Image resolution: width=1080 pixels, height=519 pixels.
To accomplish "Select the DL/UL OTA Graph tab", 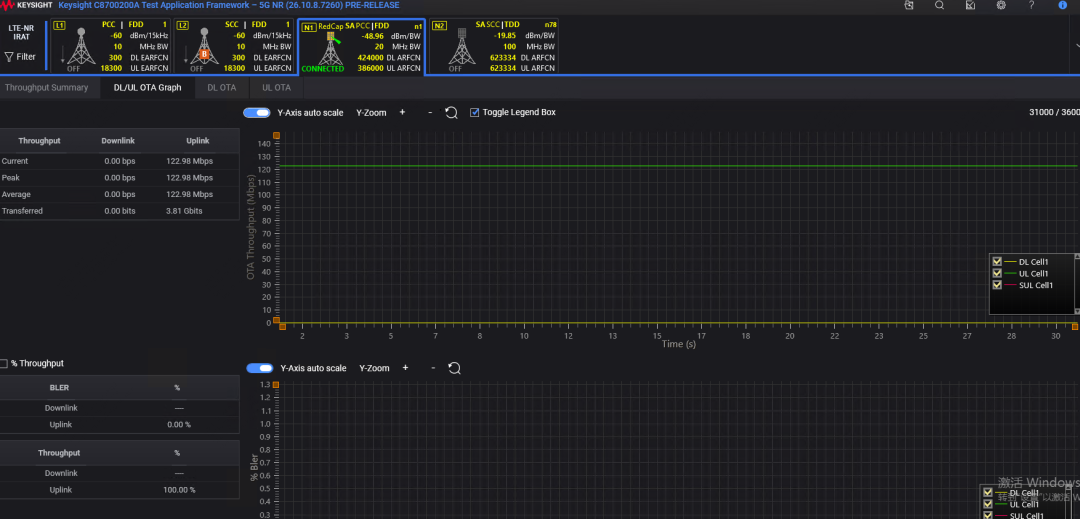I will [147, 87].
